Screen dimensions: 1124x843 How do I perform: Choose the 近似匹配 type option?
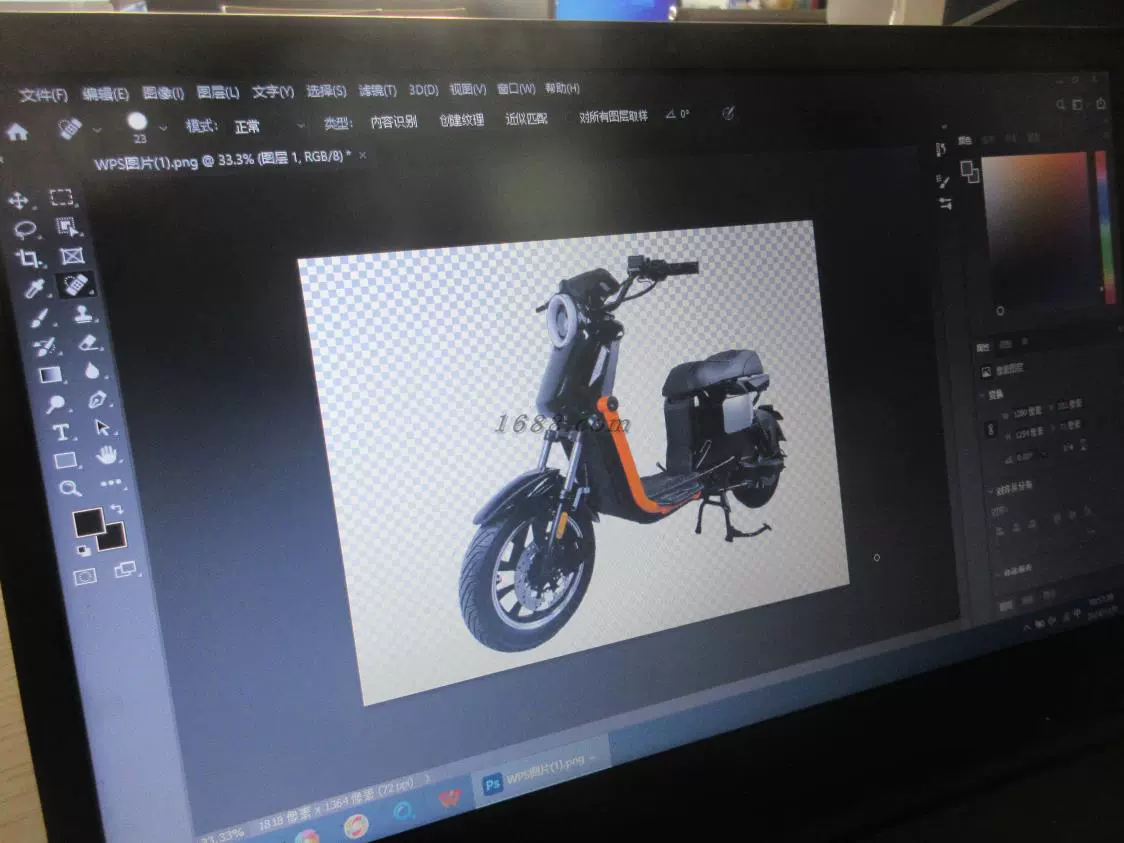526,118
